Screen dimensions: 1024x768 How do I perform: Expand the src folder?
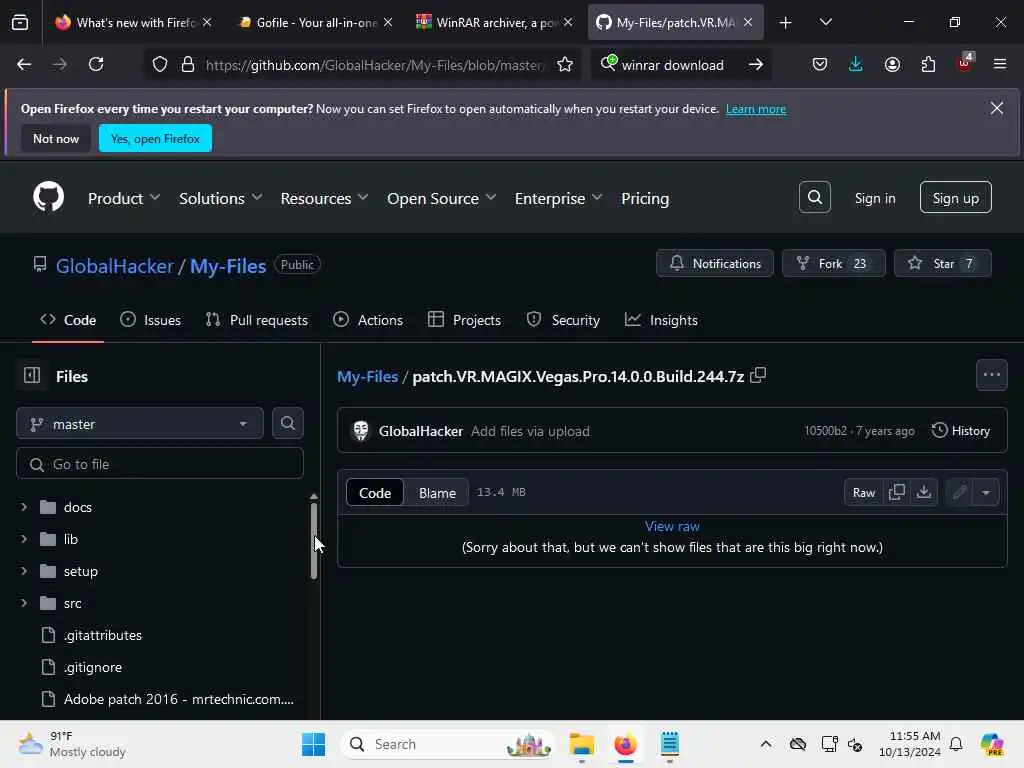click(x=24, y=603)
